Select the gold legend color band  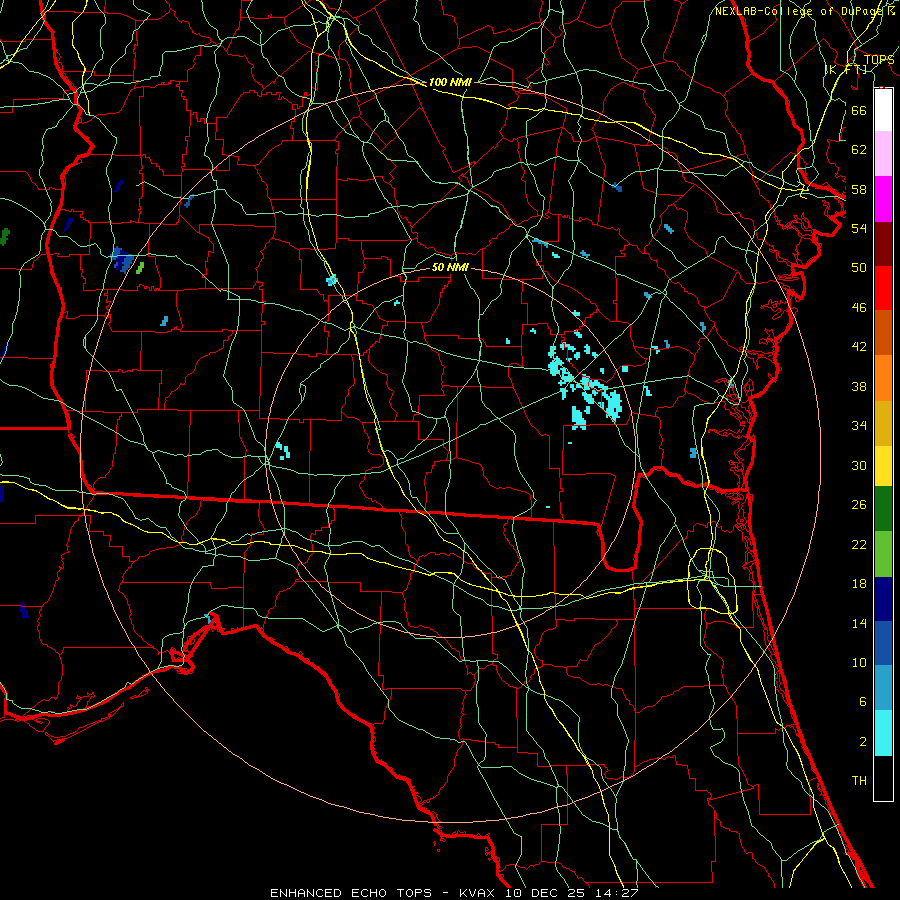(x=883, y=423)
